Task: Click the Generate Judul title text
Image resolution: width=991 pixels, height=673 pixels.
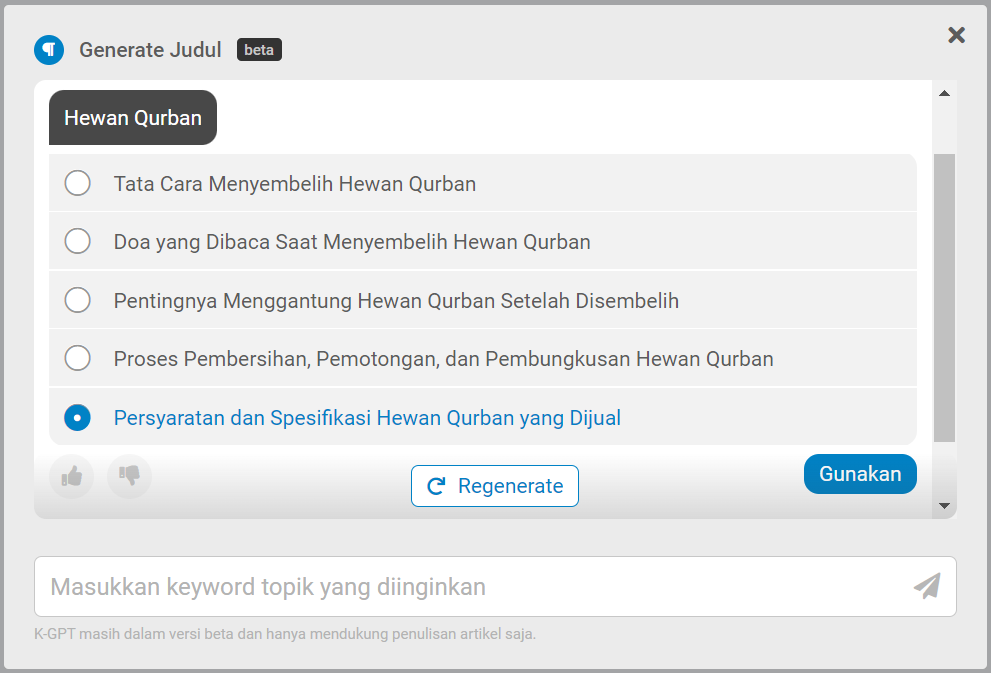Action: click(150, 50)
